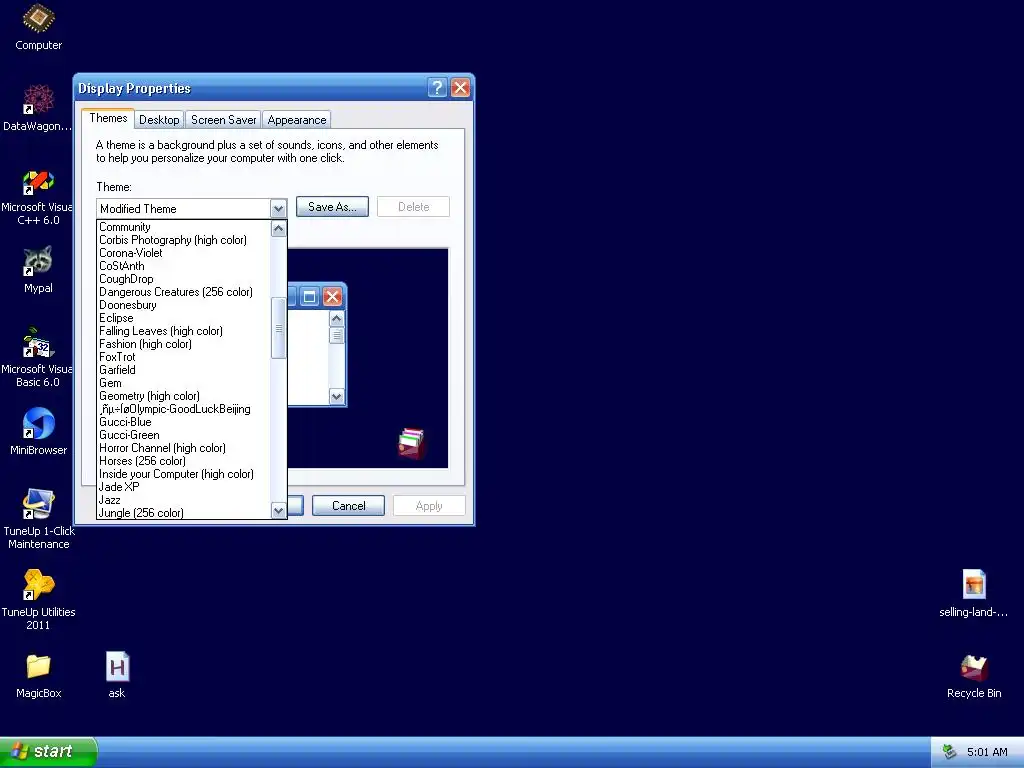The height and width of the screenshot is (768, 1024).
Task: Choose Gucci-Blue theme
Action: click(x=184, y=423)
